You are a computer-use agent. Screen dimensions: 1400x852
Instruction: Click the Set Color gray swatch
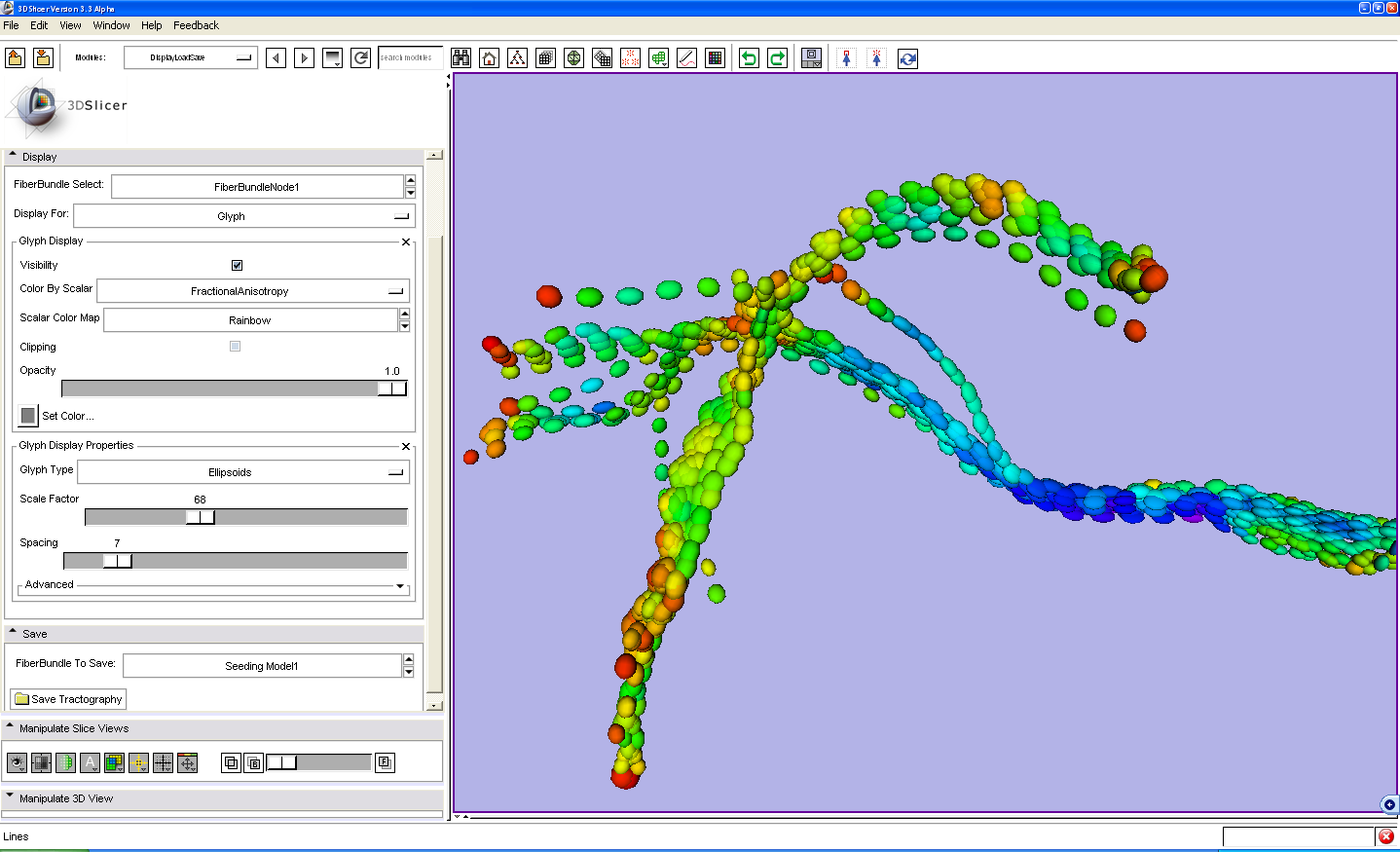(28, 416)
